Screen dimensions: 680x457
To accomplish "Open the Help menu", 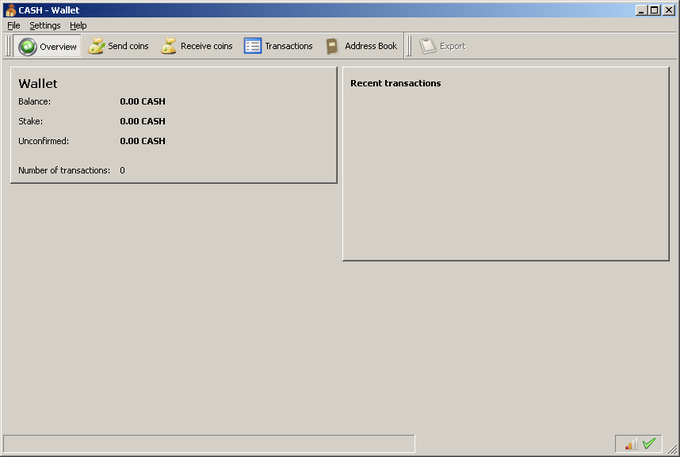I will (x=78, y=26).
